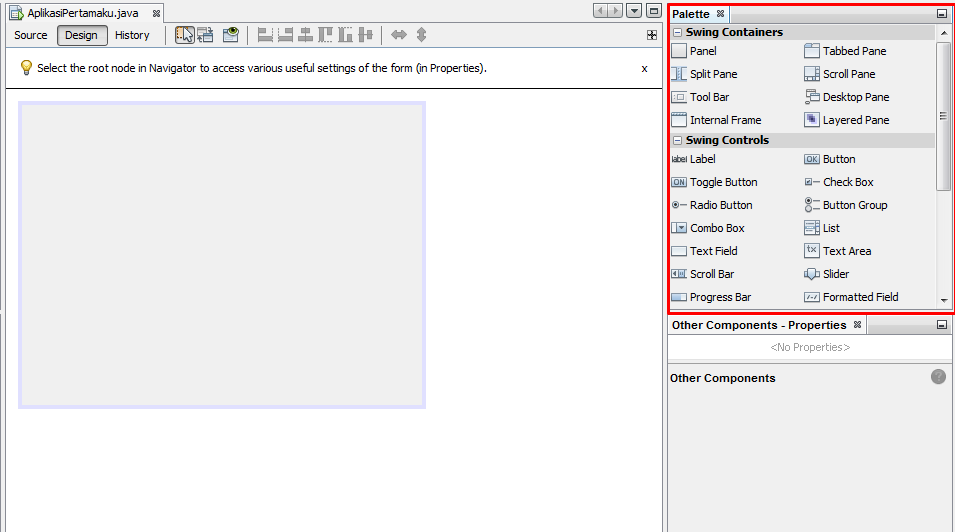Select the Toggle Button palette component

pyautogui.click(x=714, y=182)
